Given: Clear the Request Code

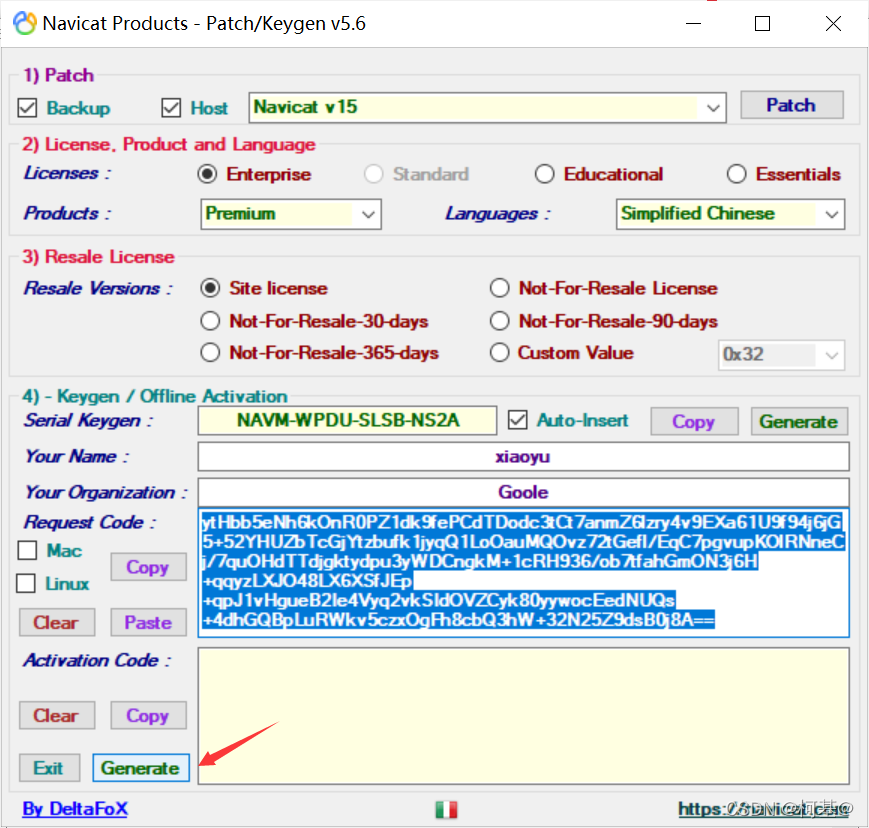Looking at the screenshot, I should [57, 622].
